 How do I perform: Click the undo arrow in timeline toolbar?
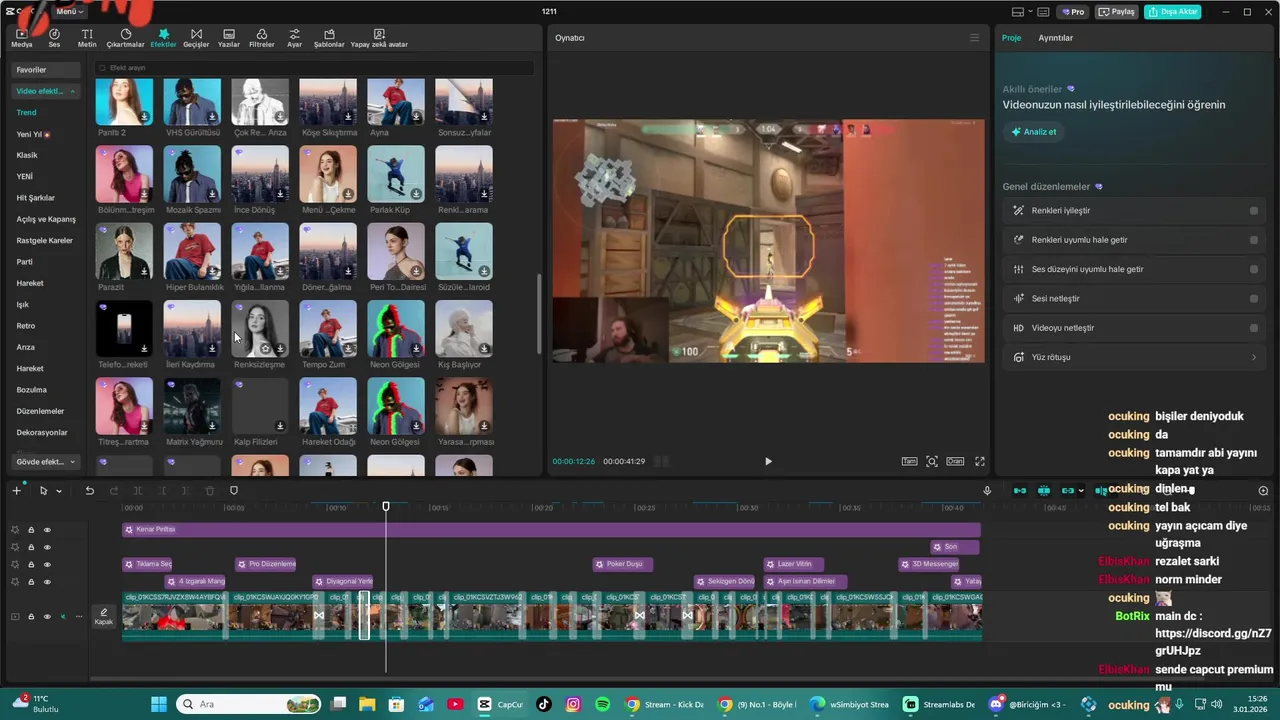tap(89, 491)
